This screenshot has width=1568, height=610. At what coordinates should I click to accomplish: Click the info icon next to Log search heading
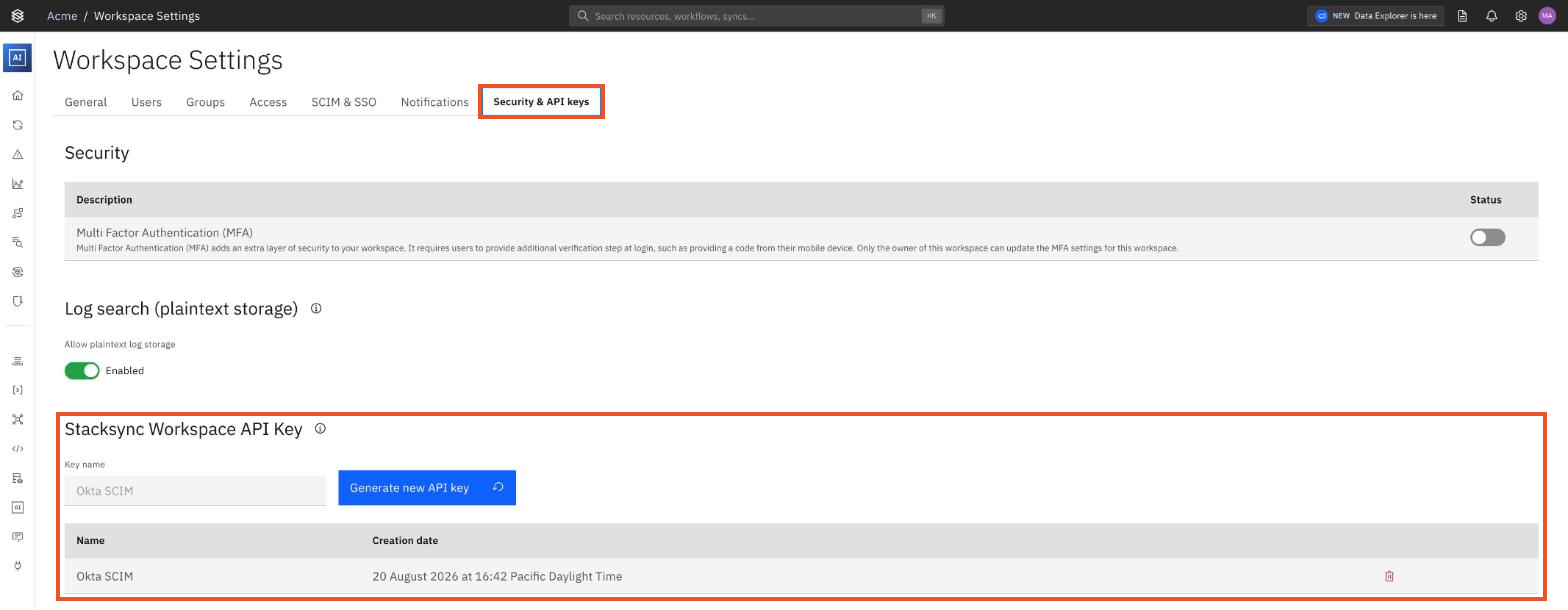(316, 308)
